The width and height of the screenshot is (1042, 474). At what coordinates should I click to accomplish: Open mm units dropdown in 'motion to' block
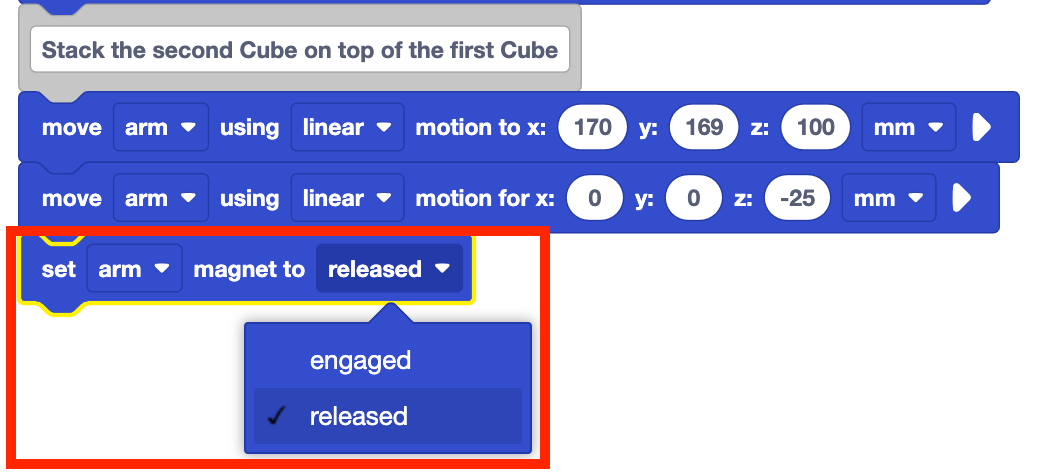point(908,127)
